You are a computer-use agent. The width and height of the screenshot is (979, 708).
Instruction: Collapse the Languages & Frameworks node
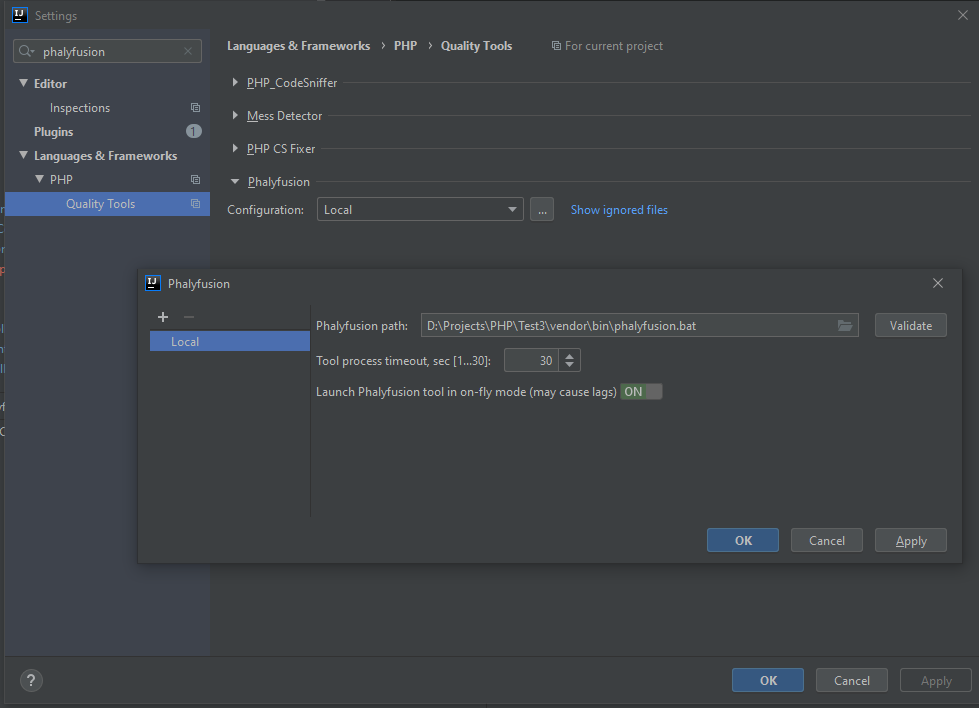click(x=24, y=155)
